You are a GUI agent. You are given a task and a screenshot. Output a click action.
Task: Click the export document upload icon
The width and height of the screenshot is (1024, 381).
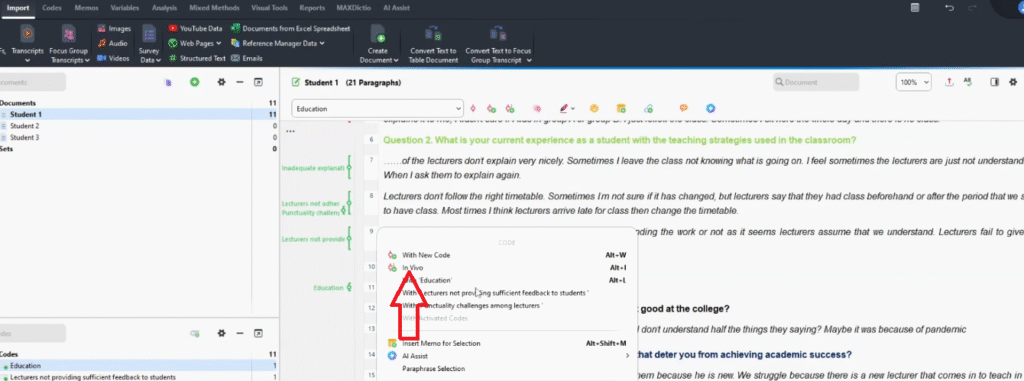[x=949, y=82]
